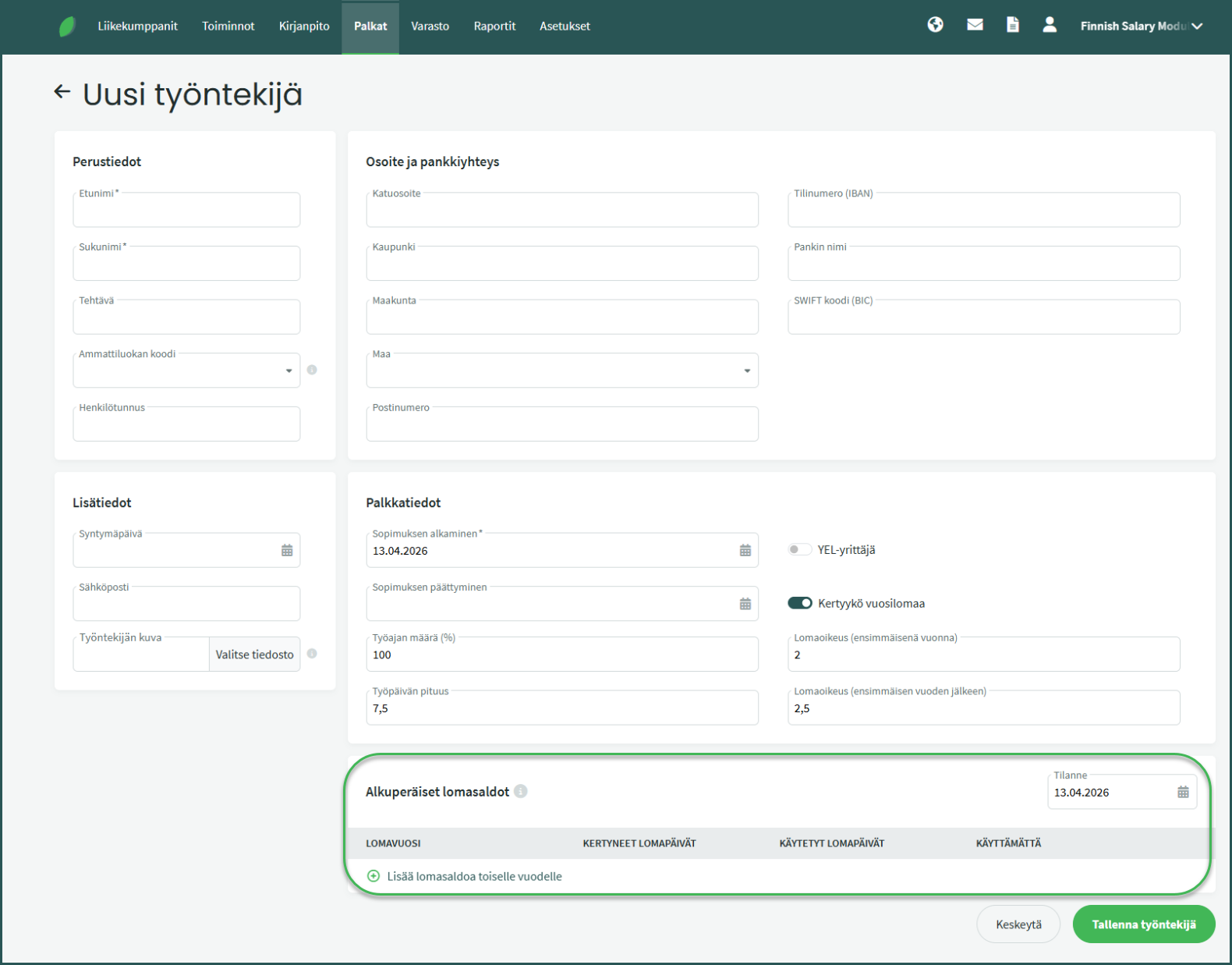Click into the Etunimi input field
This screenshot has height=965, width=1232.
coord(186,211)
